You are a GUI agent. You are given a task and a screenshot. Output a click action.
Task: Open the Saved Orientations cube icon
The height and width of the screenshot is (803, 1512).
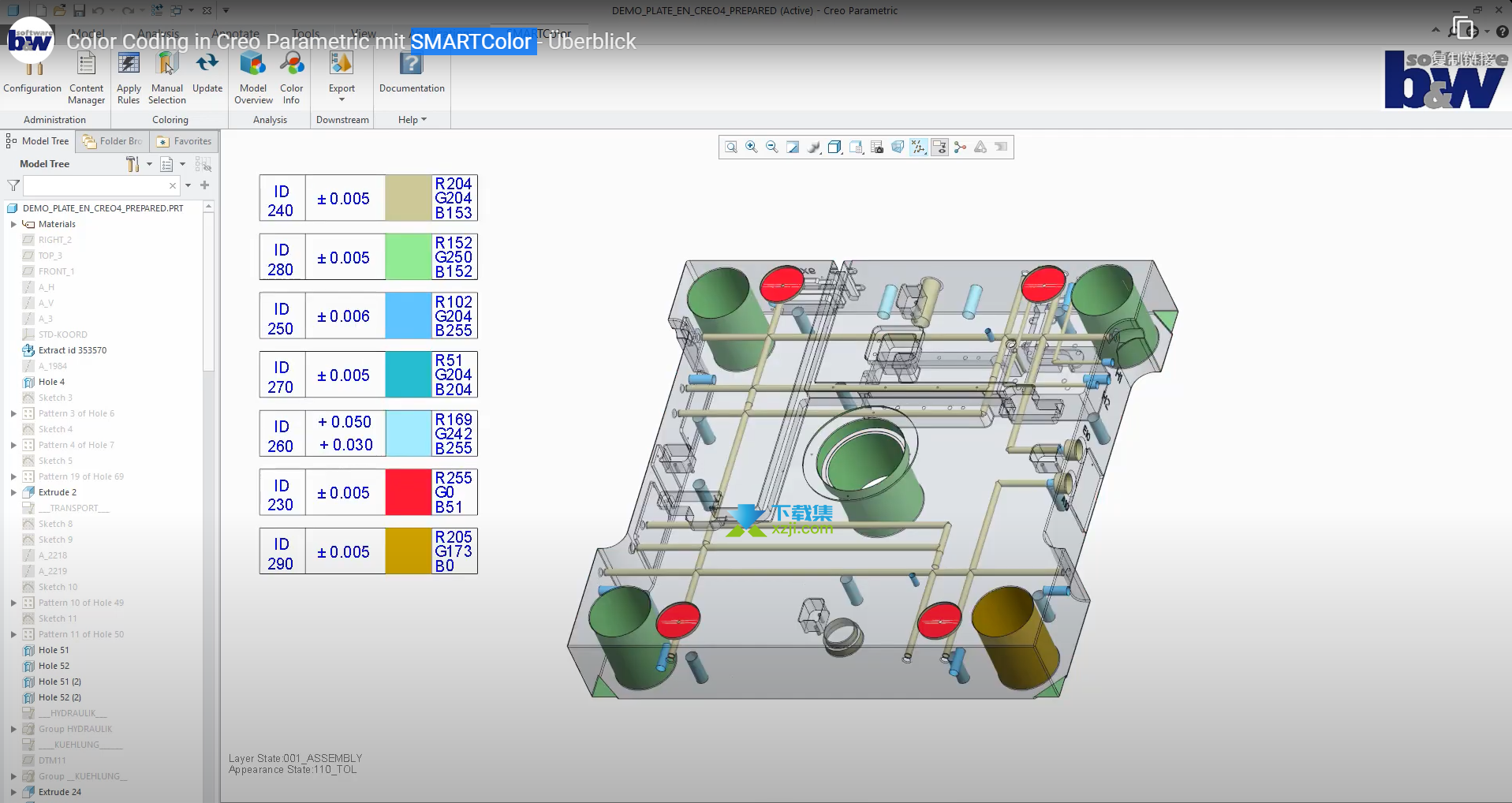pos(835,147)
